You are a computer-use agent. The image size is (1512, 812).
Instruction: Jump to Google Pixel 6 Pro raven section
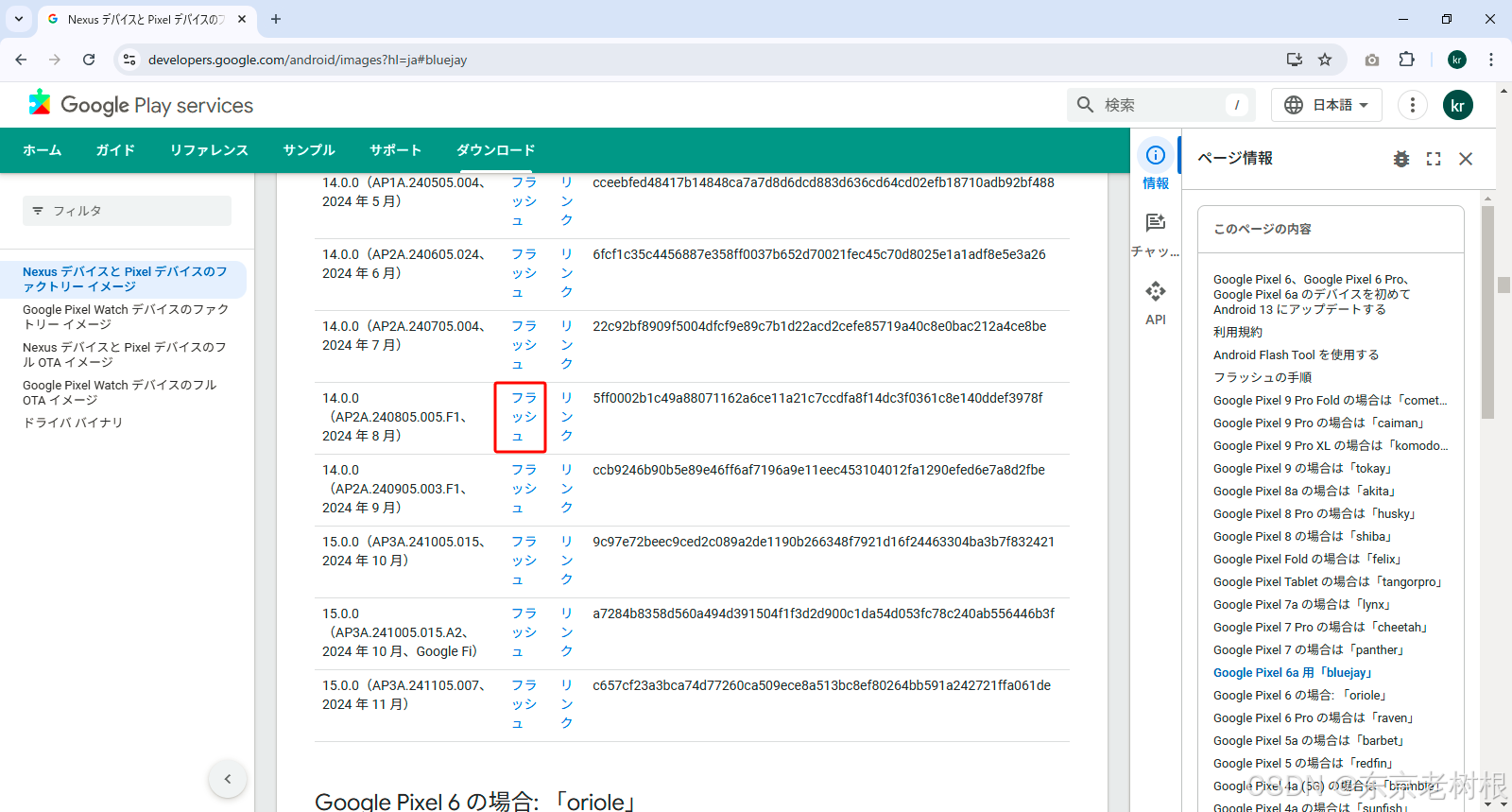point(1314,717)
